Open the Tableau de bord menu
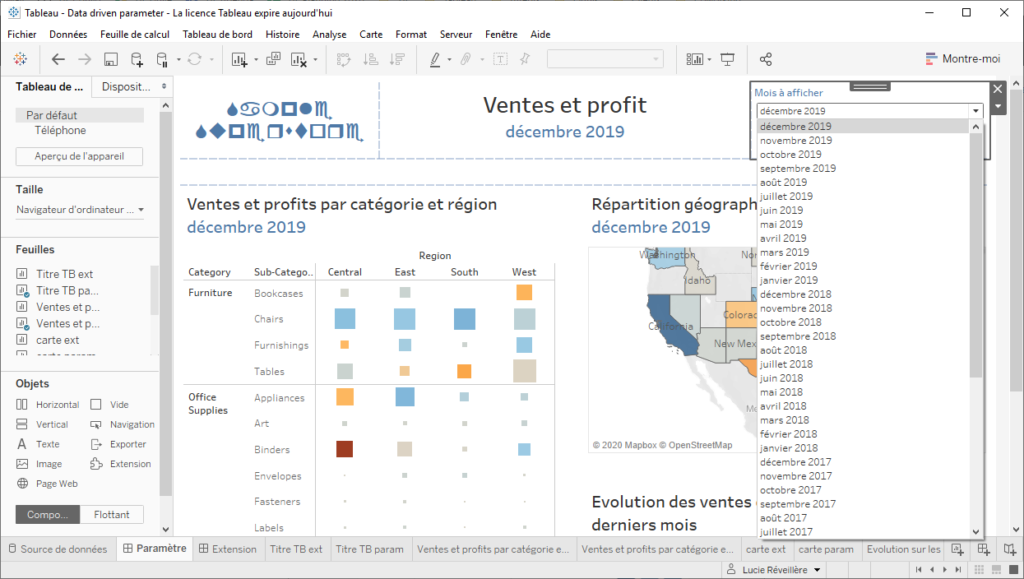Screen dimensions: 1024x579 point(217,34)
